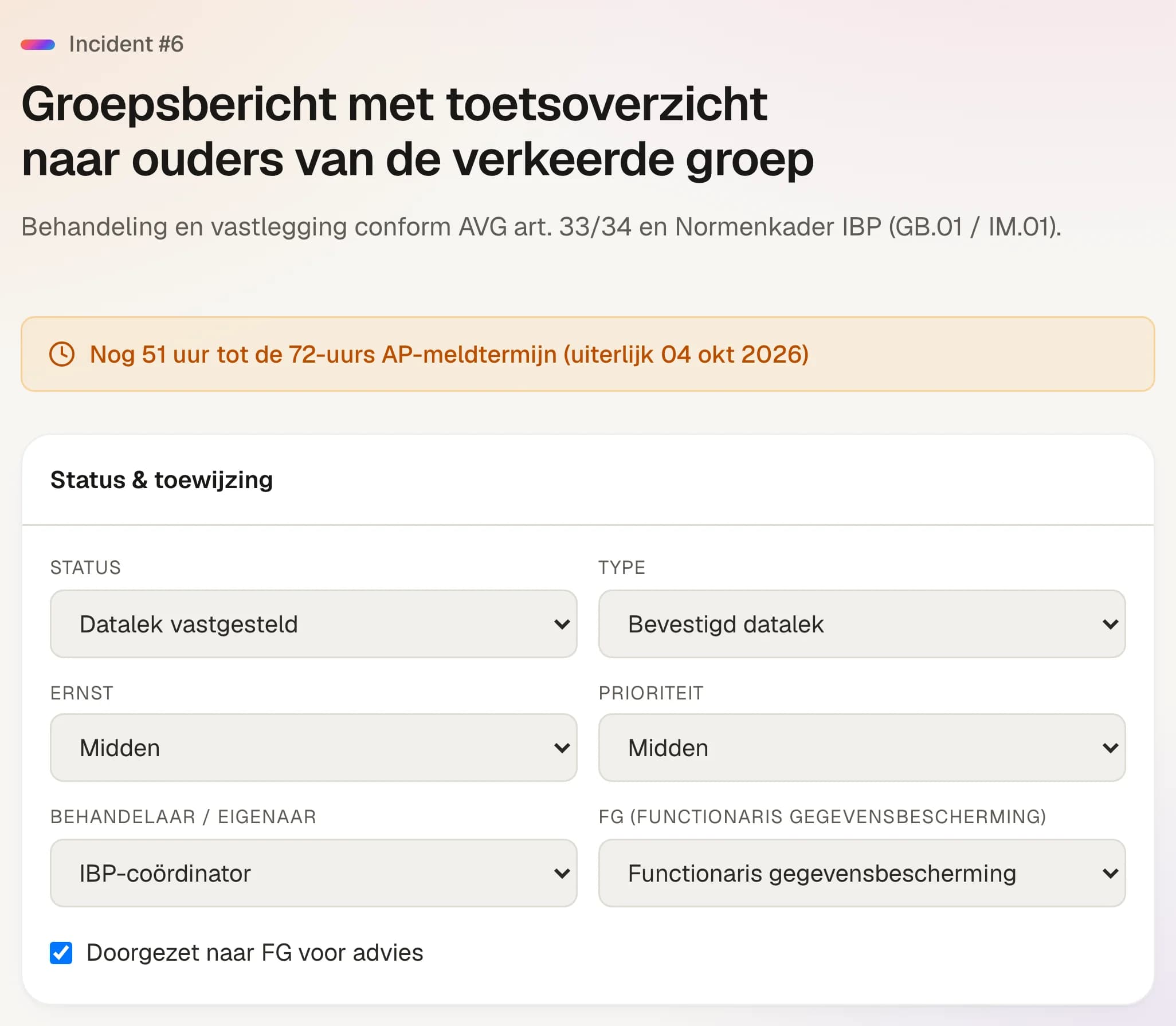Uncheck Doorgezet naar FG voor advies
Screen dimensions: 1176x1026
click(61, 953)
